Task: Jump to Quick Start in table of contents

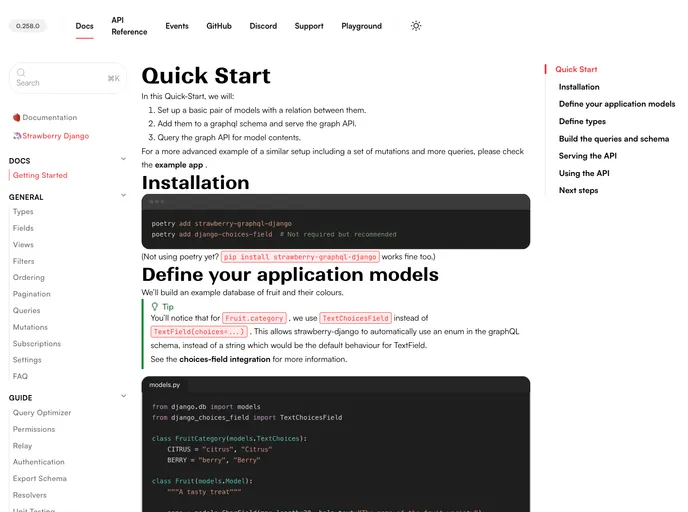Action: click(x=576, y=69)
